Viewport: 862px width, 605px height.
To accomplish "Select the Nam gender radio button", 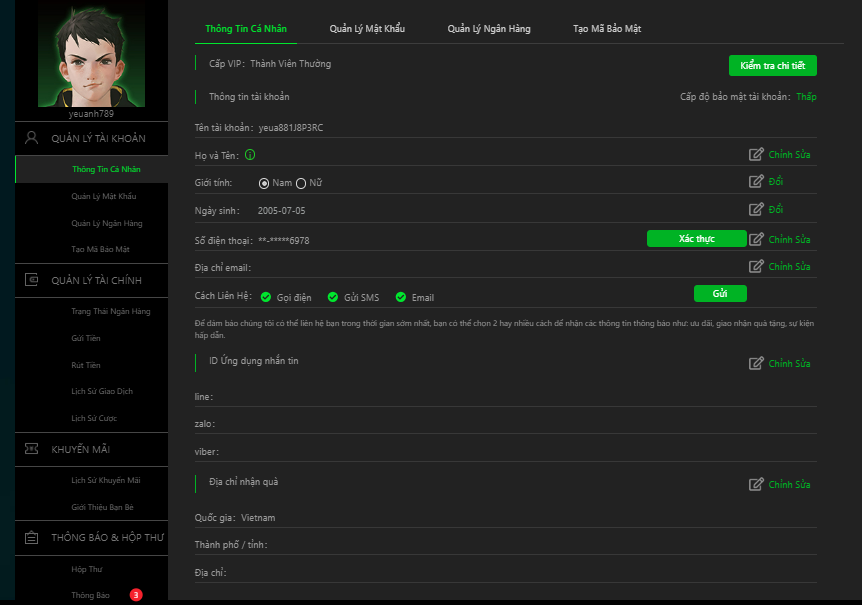I will click(264, 184).
